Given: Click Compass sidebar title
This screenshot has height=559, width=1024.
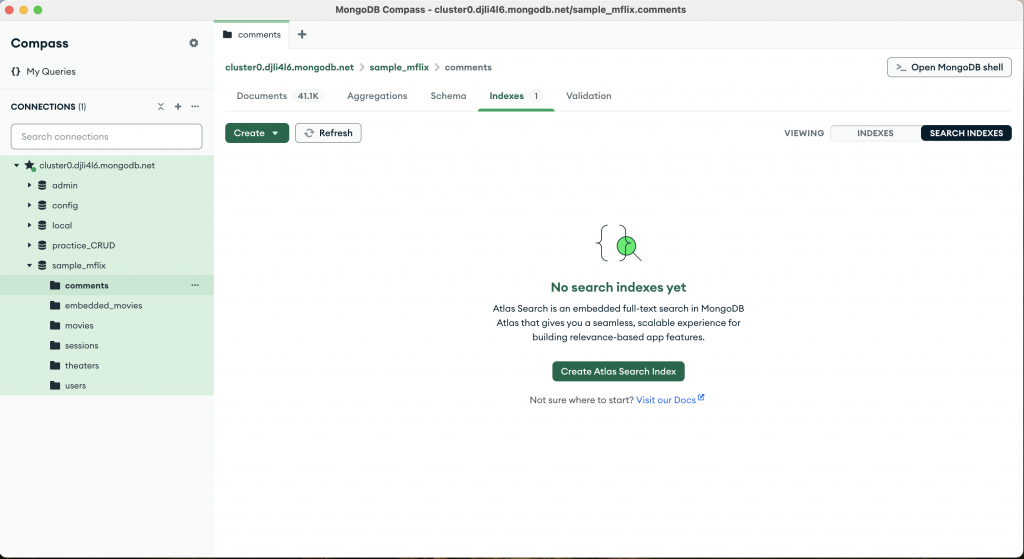Looking at the screenshot, I should pos(40,44).
